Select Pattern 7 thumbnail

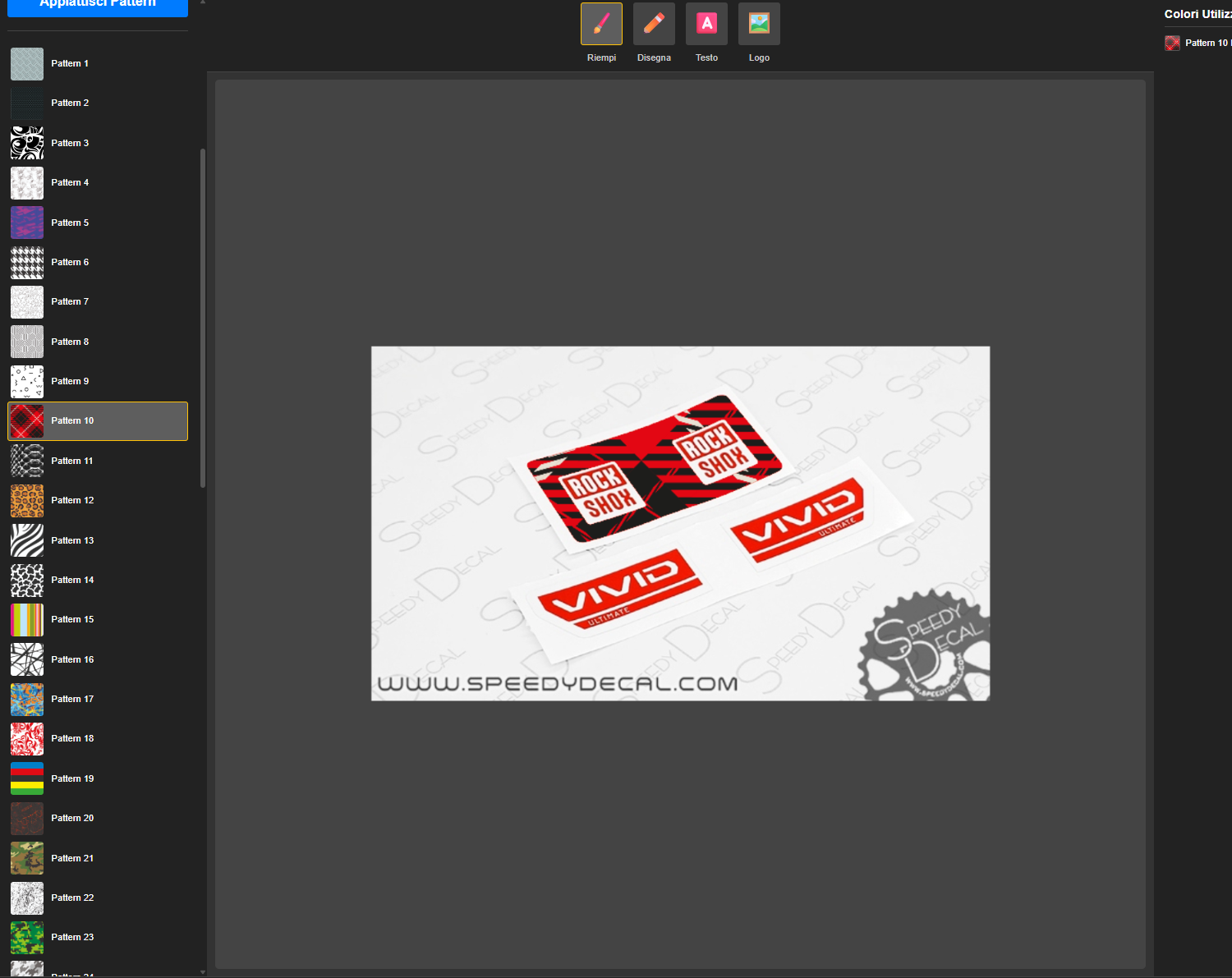[x=27, y=302]
